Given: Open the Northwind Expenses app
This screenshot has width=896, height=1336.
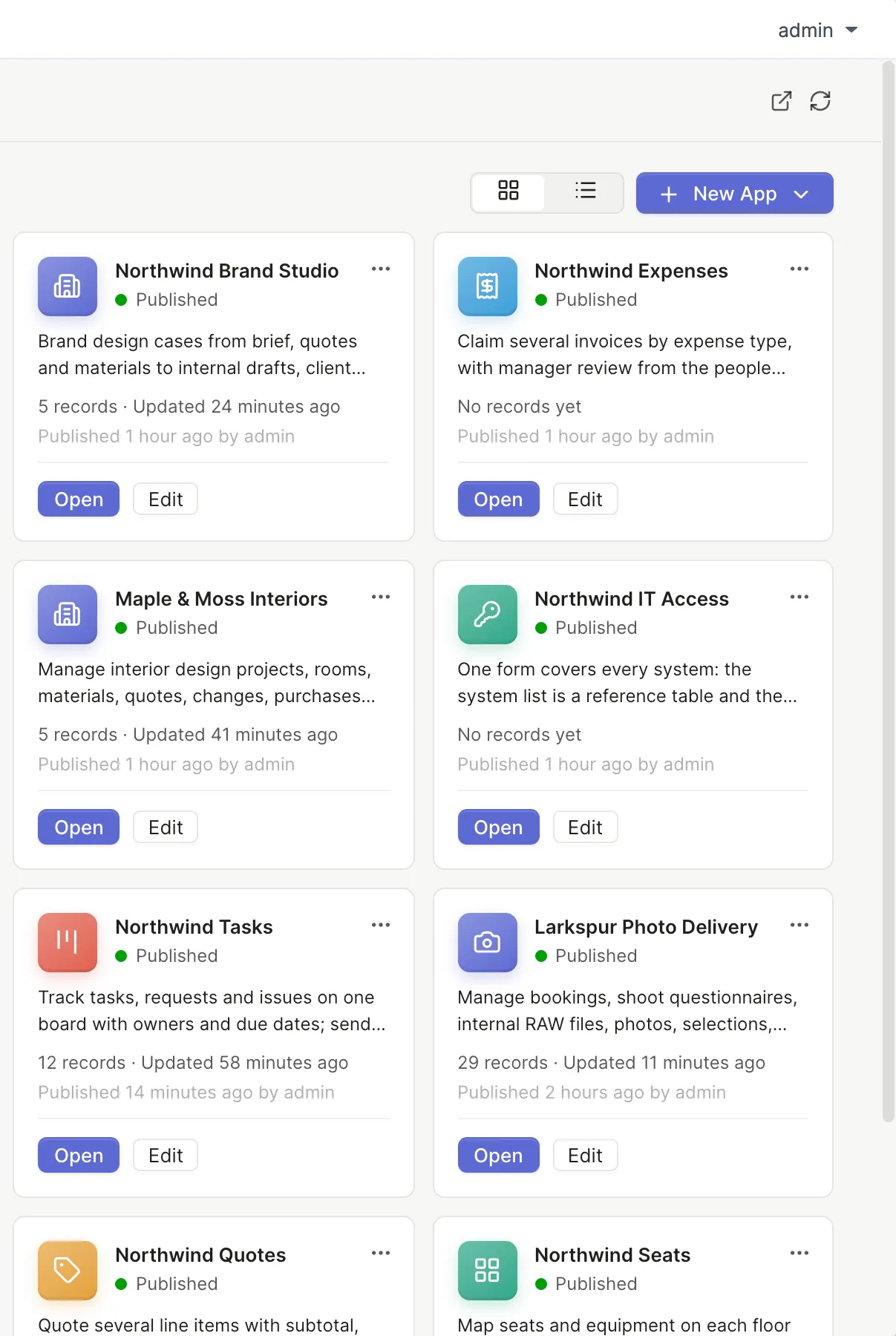Looking at the screenshot, I should (x=499, y=500).
